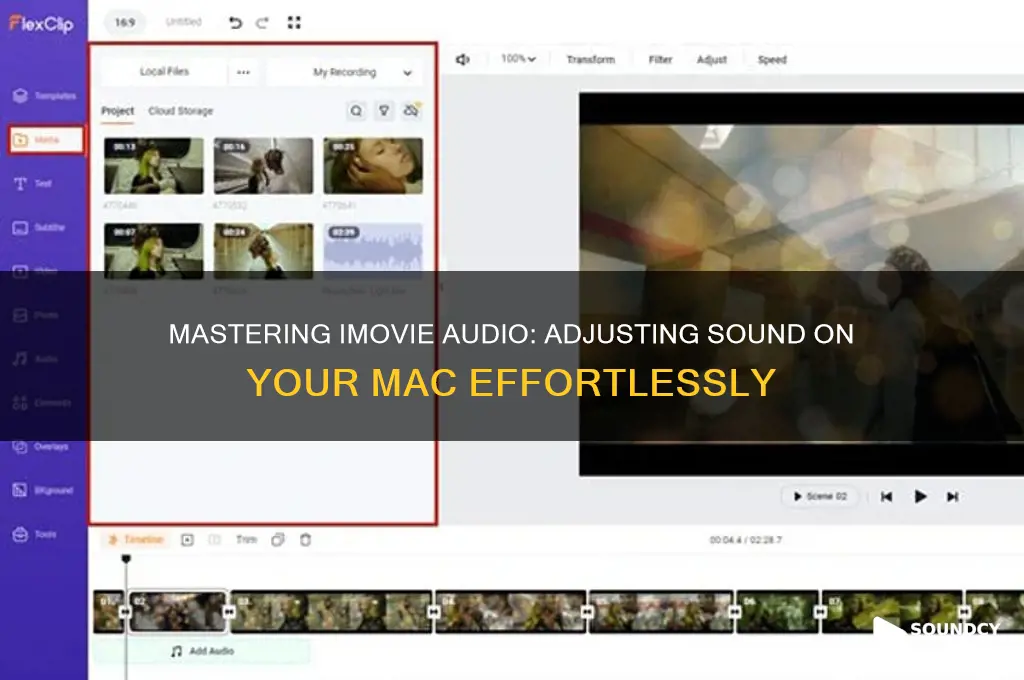Open the Tools section in sidebar
Screen dimensions: 1024x680
tap(35, 534)
